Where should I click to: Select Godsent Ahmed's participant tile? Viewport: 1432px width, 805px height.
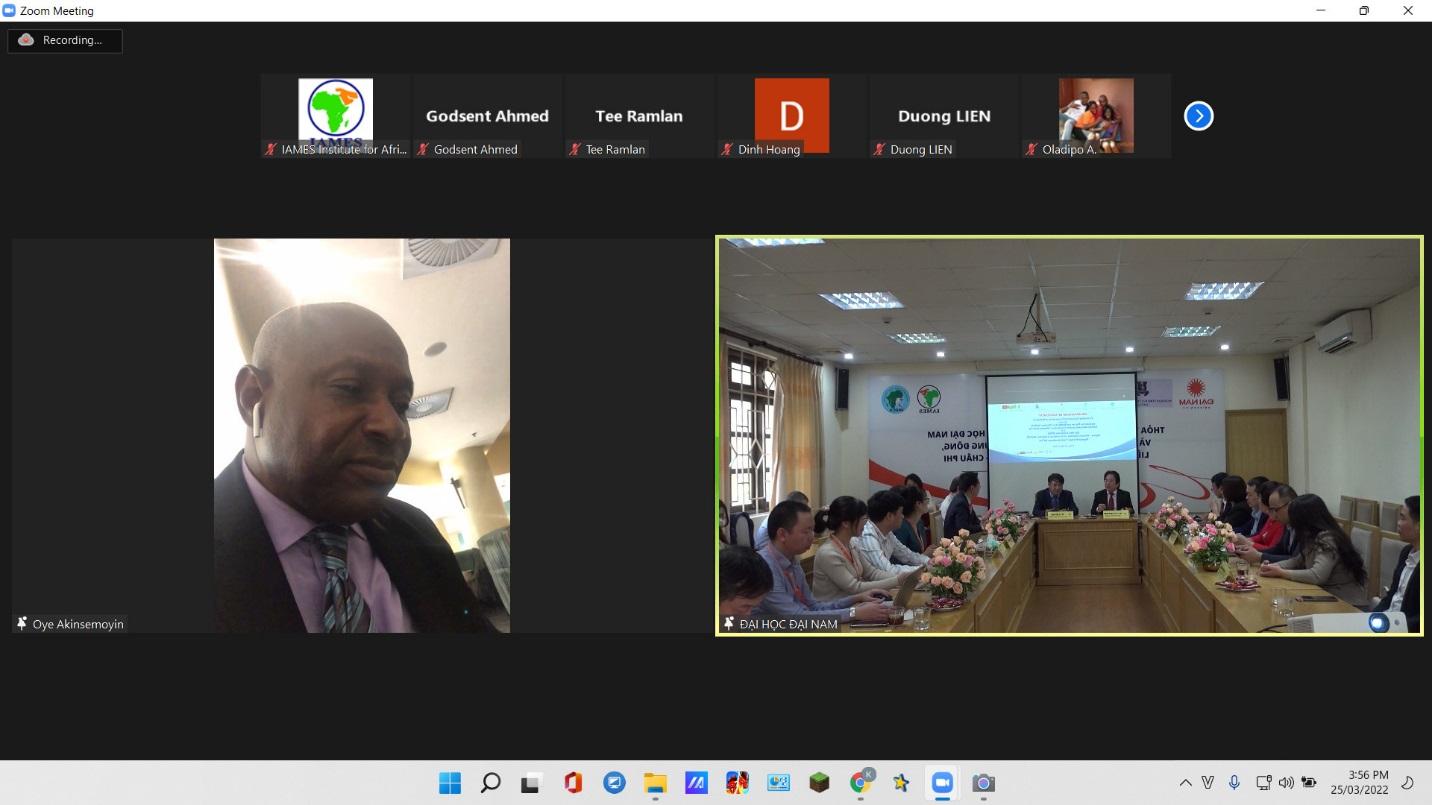(x=487, y=116)
